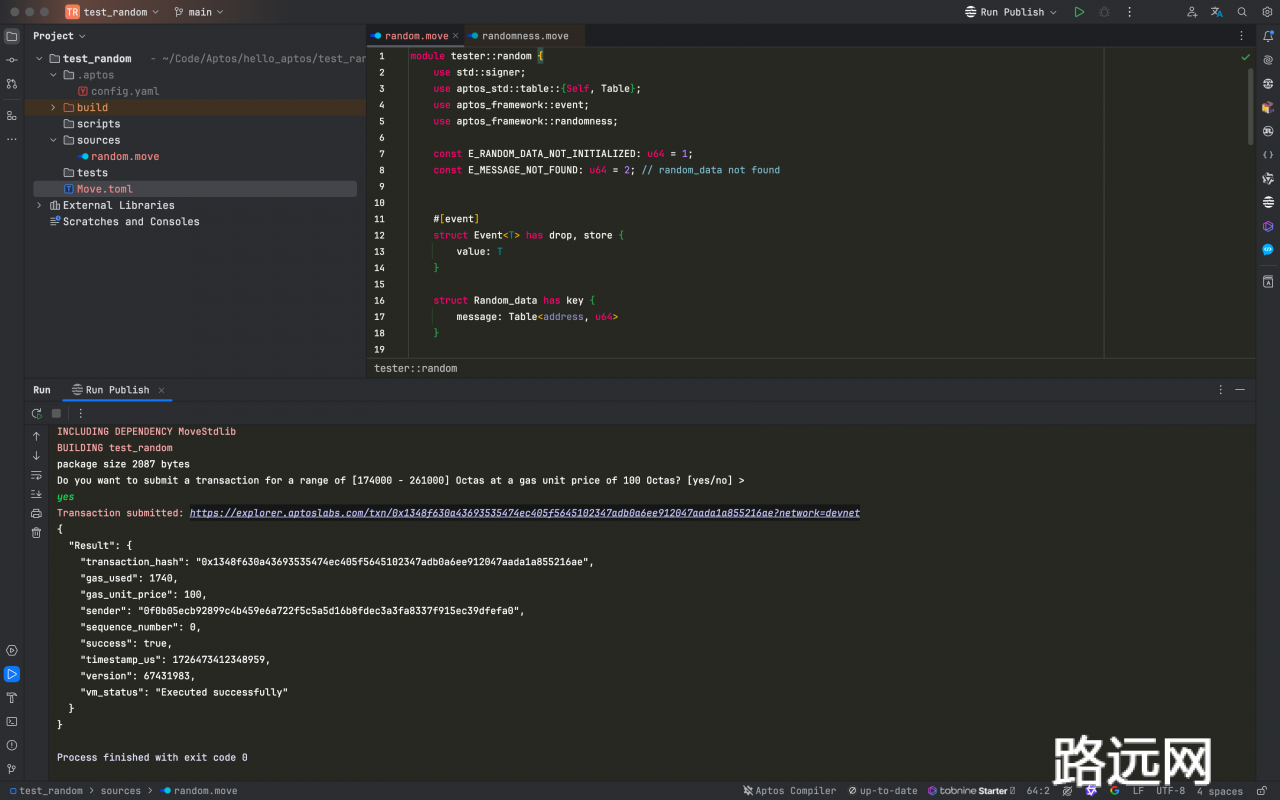The height and width of the screenshot is (800, 1280).
Task: Run the Run Publish configuration with green play
Action: [1079, 12]
